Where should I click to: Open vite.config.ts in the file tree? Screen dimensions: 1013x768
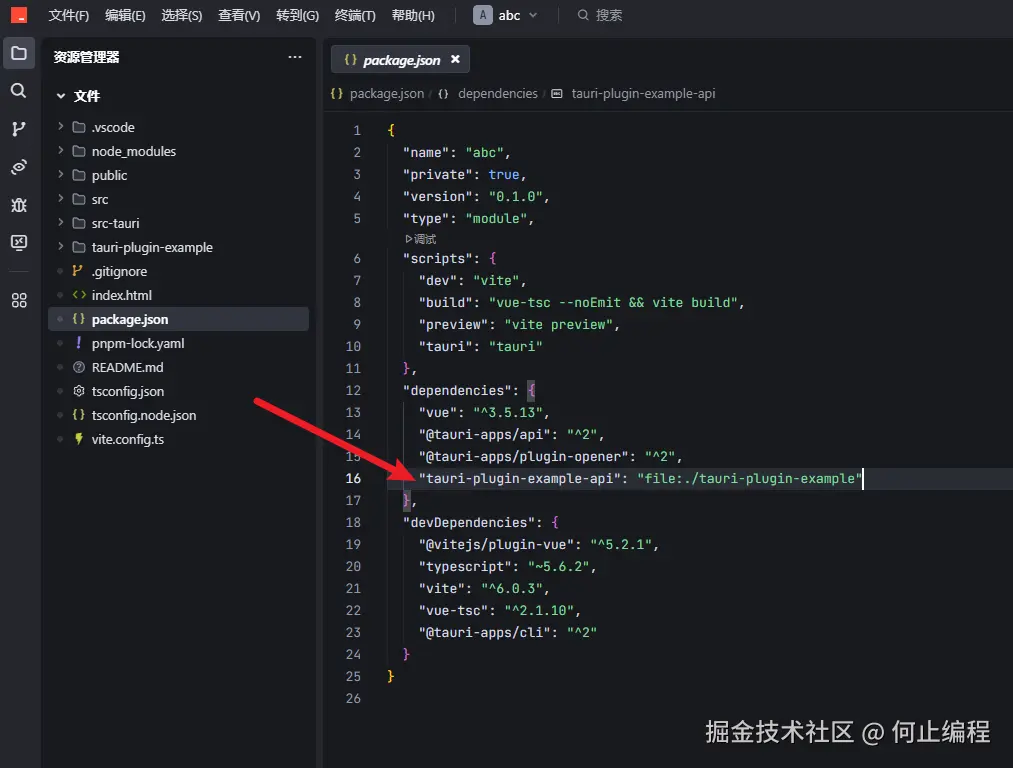(127, 439)
